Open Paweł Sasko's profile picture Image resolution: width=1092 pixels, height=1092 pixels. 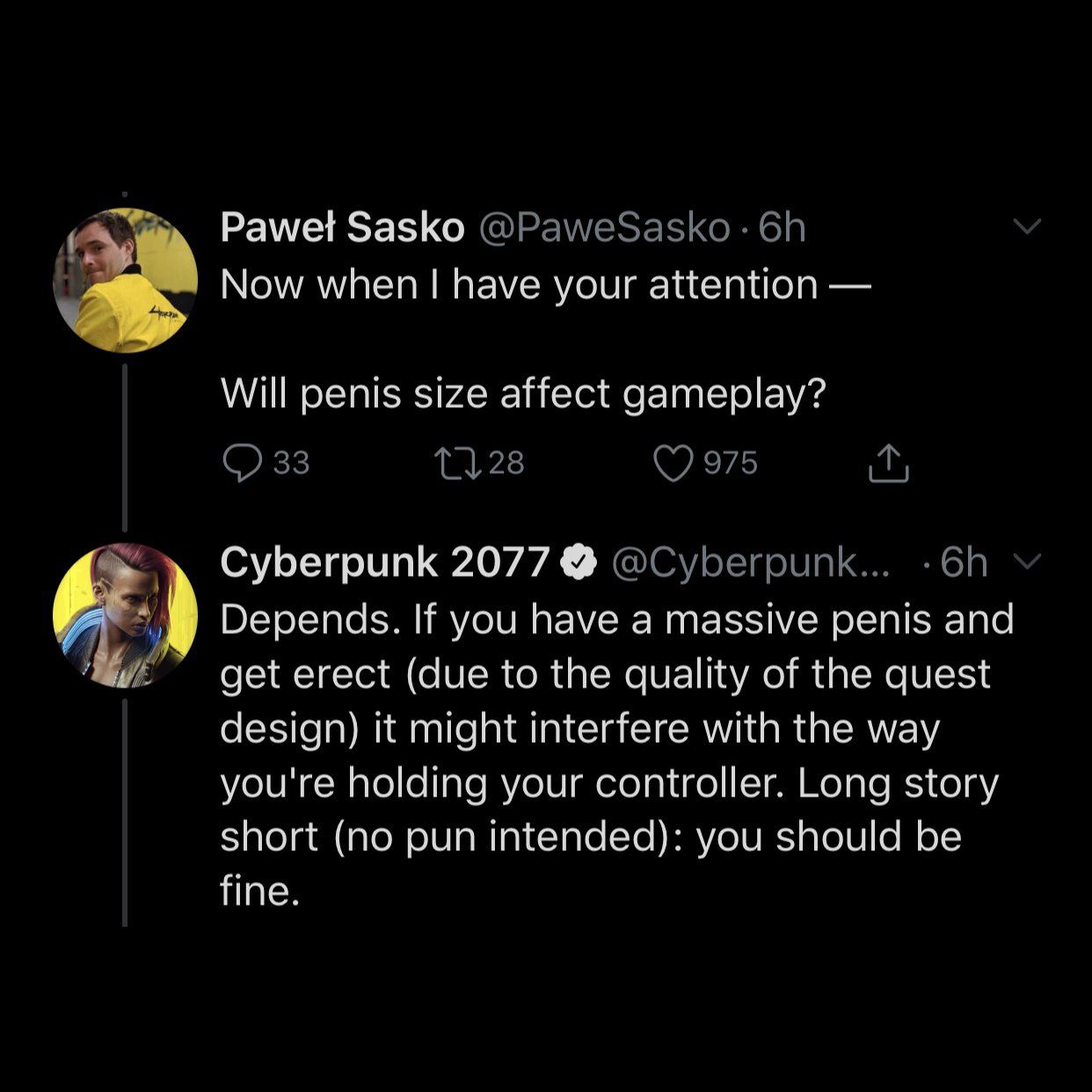pos(125,280)
